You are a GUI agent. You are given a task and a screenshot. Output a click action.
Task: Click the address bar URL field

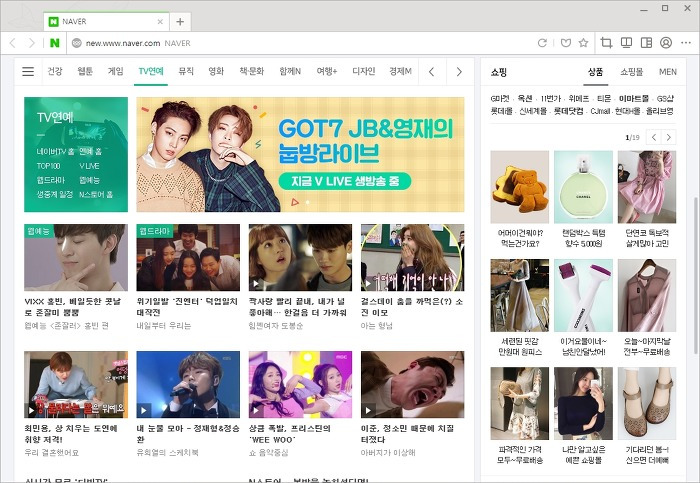click(x=299, y=43)
